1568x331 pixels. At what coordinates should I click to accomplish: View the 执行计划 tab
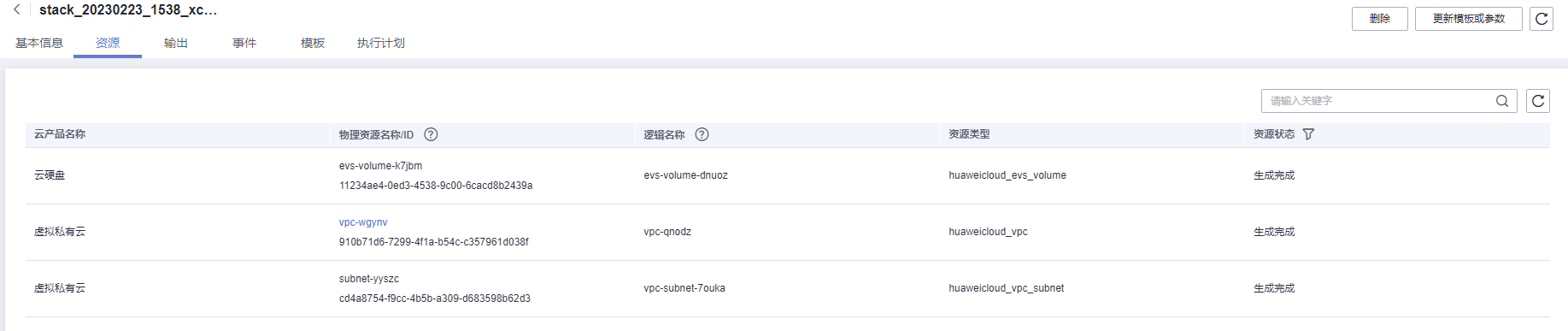click(x=381, y=43)
